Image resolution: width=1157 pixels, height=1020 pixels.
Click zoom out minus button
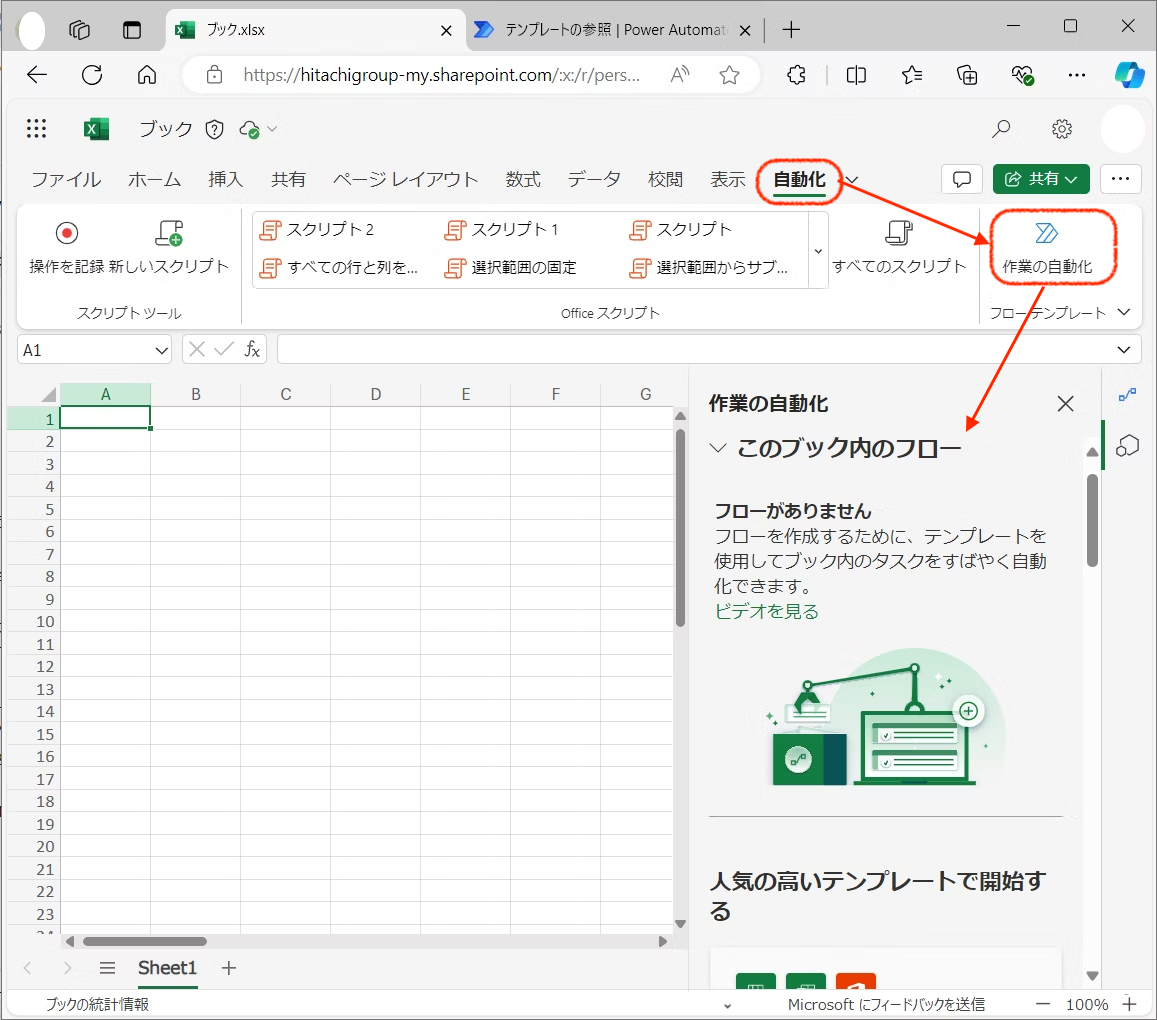[1043, 1005]
